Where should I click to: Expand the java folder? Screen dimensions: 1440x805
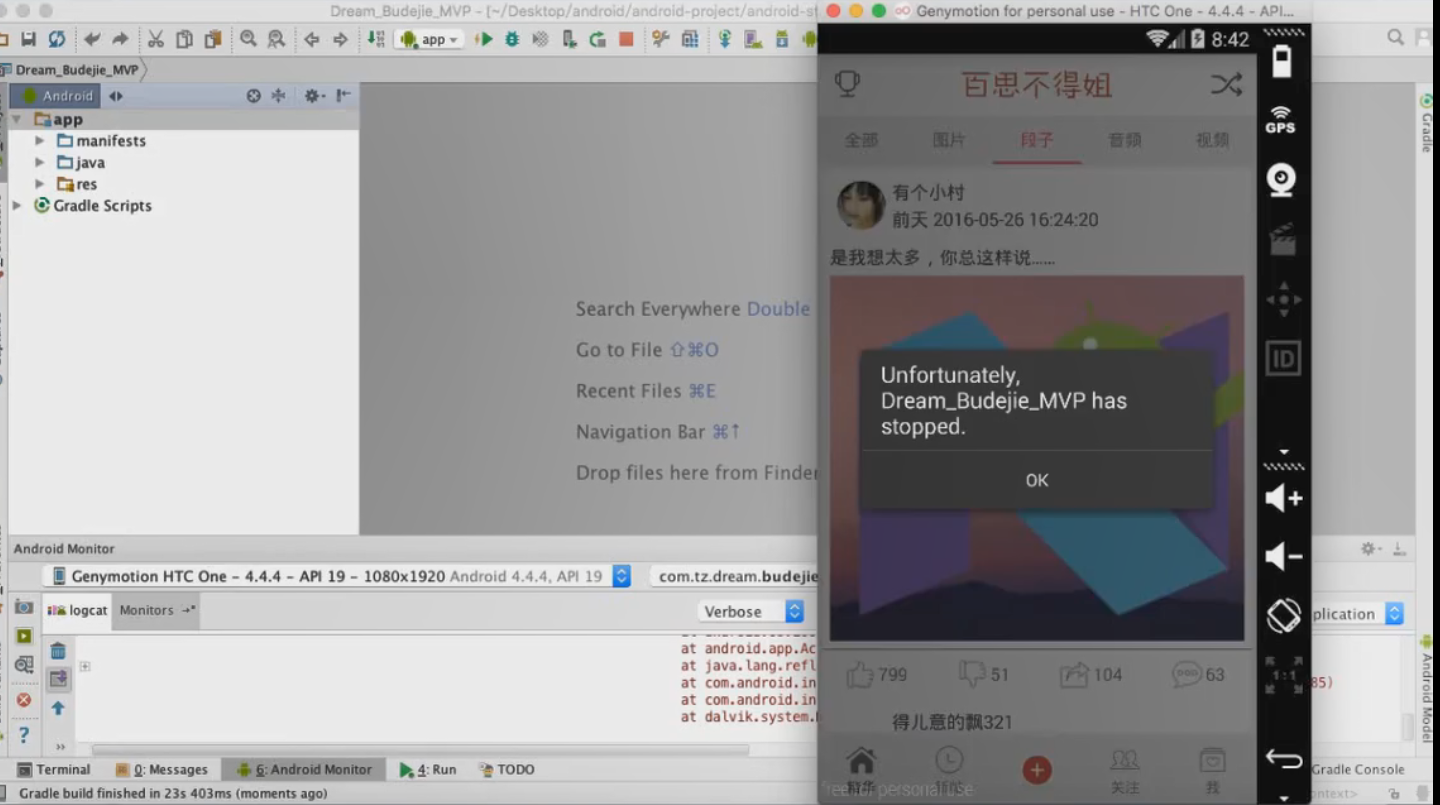click(x=40, y=162)
